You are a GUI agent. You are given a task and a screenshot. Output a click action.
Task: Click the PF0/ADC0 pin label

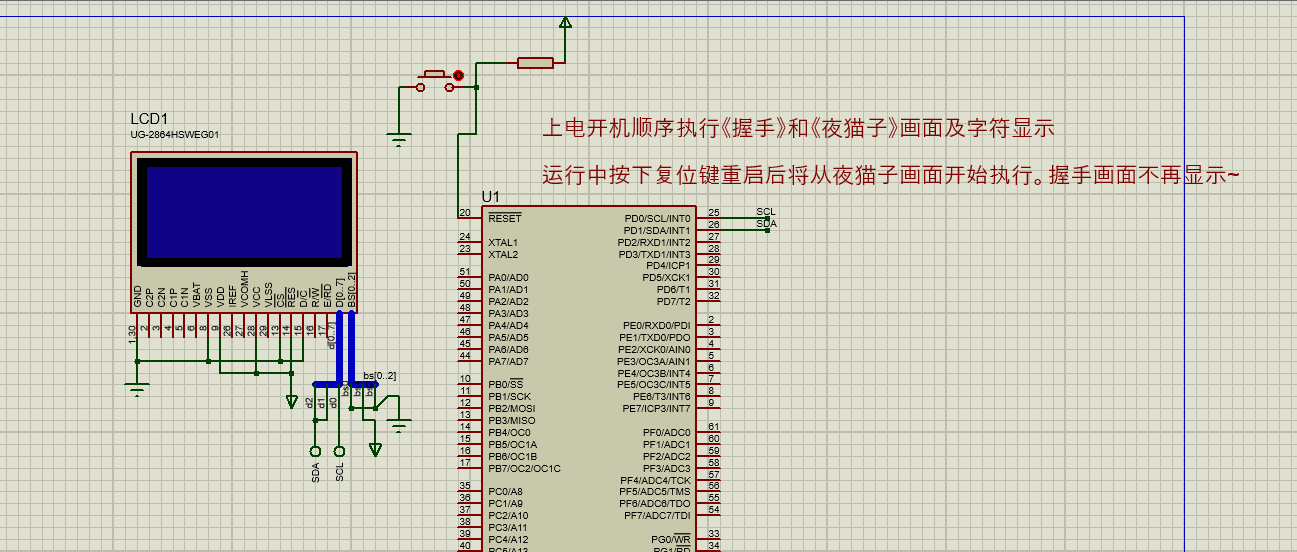[x=667, y=432]
